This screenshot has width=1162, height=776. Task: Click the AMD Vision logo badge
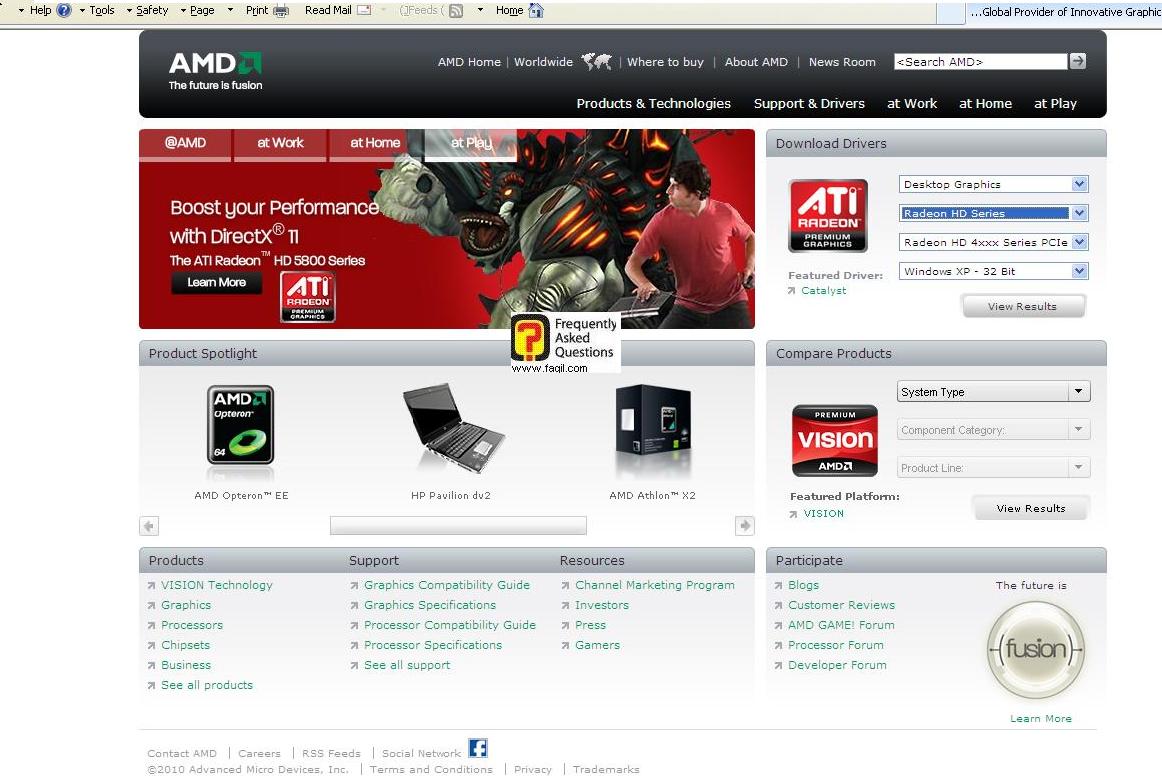tap(834, 440)
